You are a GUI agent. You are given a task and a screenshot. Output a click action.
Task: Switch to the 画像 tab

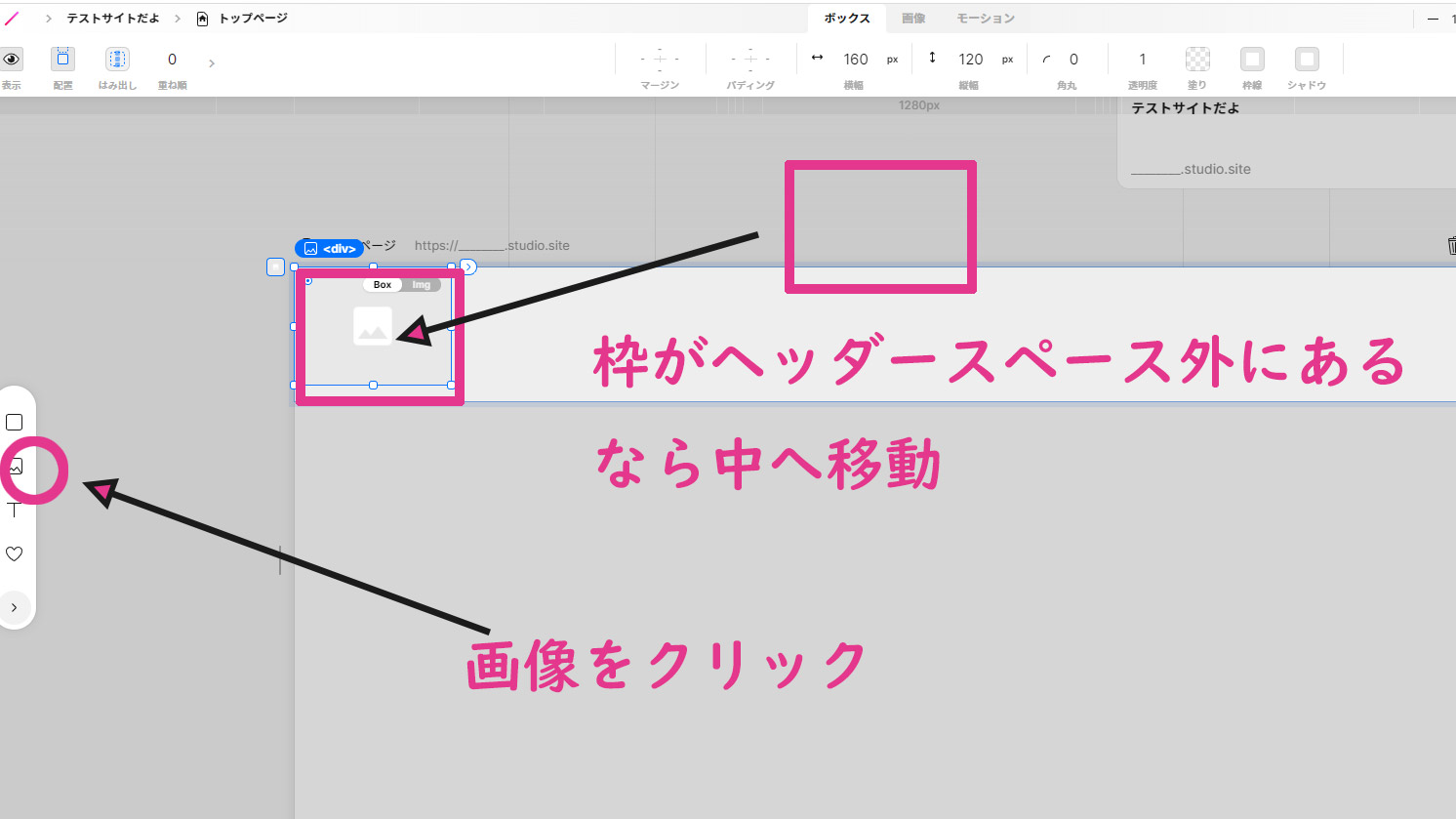[913, 19]
